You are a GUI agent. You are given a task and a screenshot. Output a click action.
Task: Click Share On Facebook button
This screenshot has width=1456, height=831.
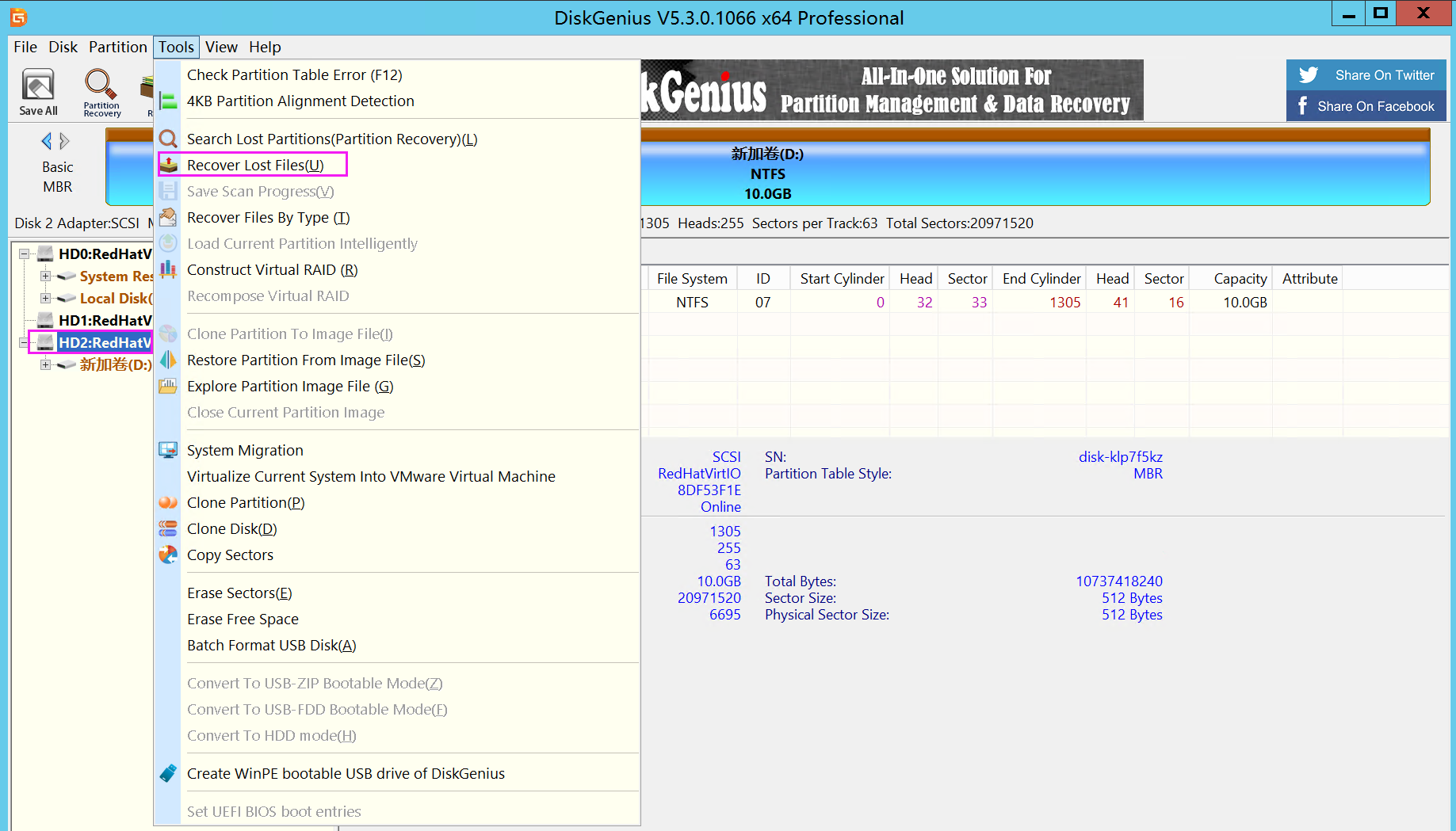(1366, 106)
